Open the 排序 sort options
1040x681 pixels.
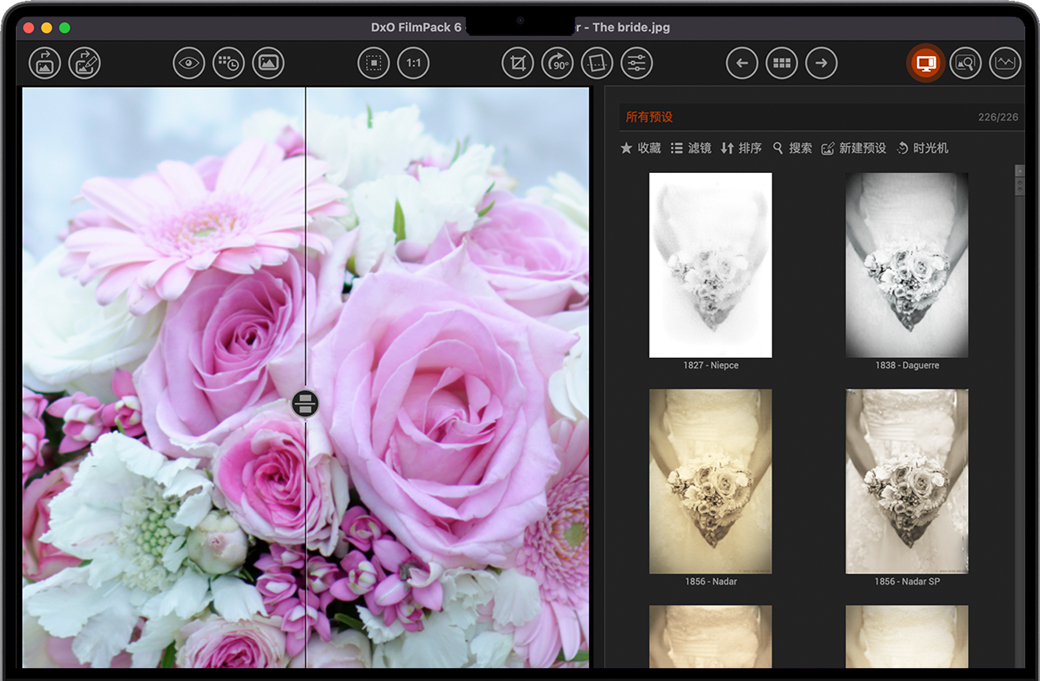coord(741,148)
